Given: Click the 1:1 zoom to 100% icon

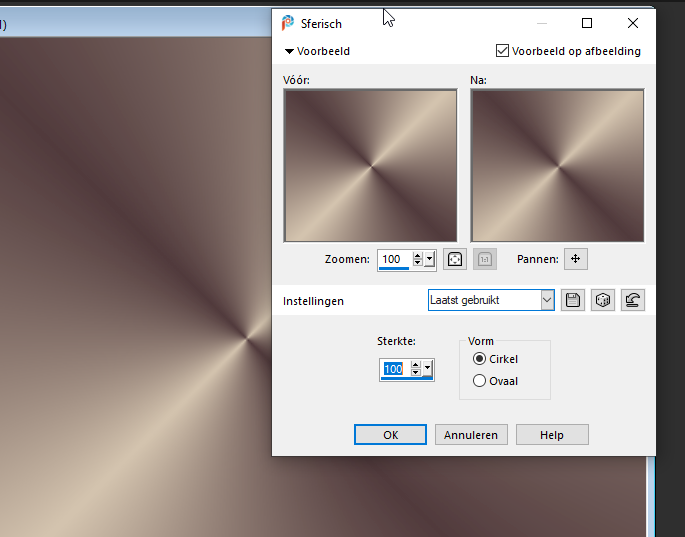Looking at the screenshot, I should (484, 259).
